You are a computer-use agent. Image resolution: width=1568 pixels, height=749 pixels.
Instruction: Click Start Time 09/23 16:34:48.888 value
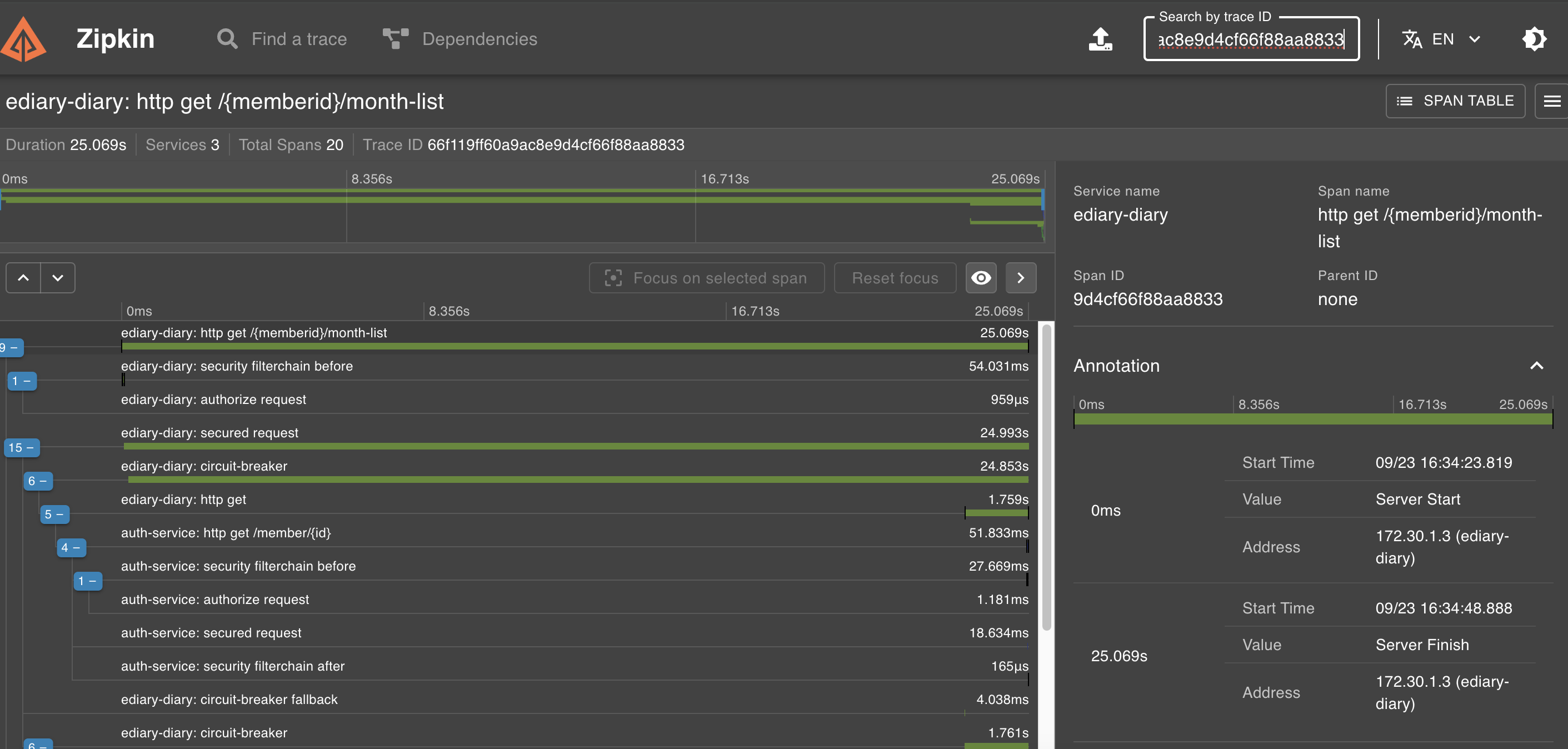(1443, 608)
